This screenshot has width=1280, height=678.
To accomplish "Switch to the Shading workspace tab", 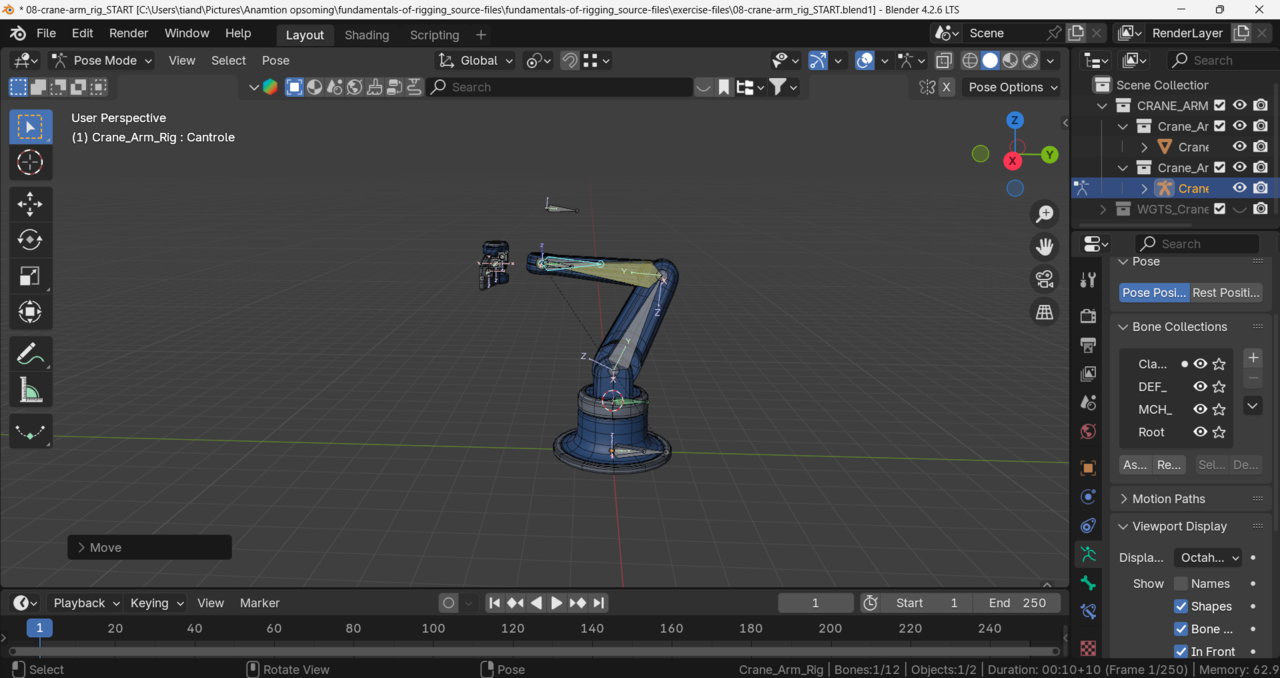I will [x=366, y=35].
